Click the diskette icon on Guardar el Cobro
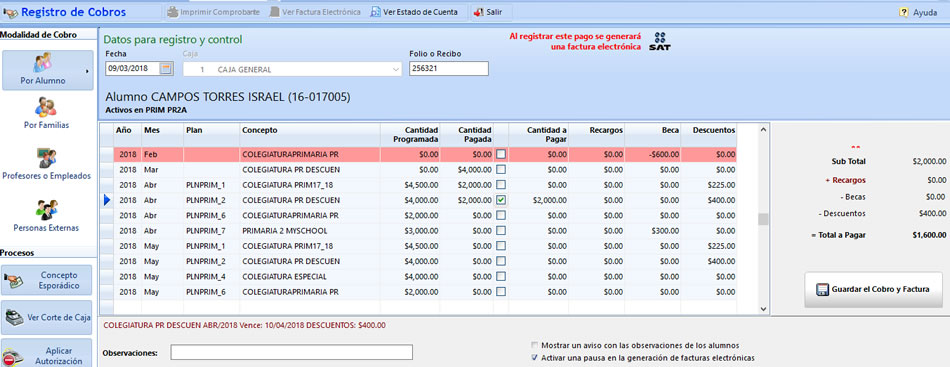Viewport: 950px width, 367px height. pos(822,289)
